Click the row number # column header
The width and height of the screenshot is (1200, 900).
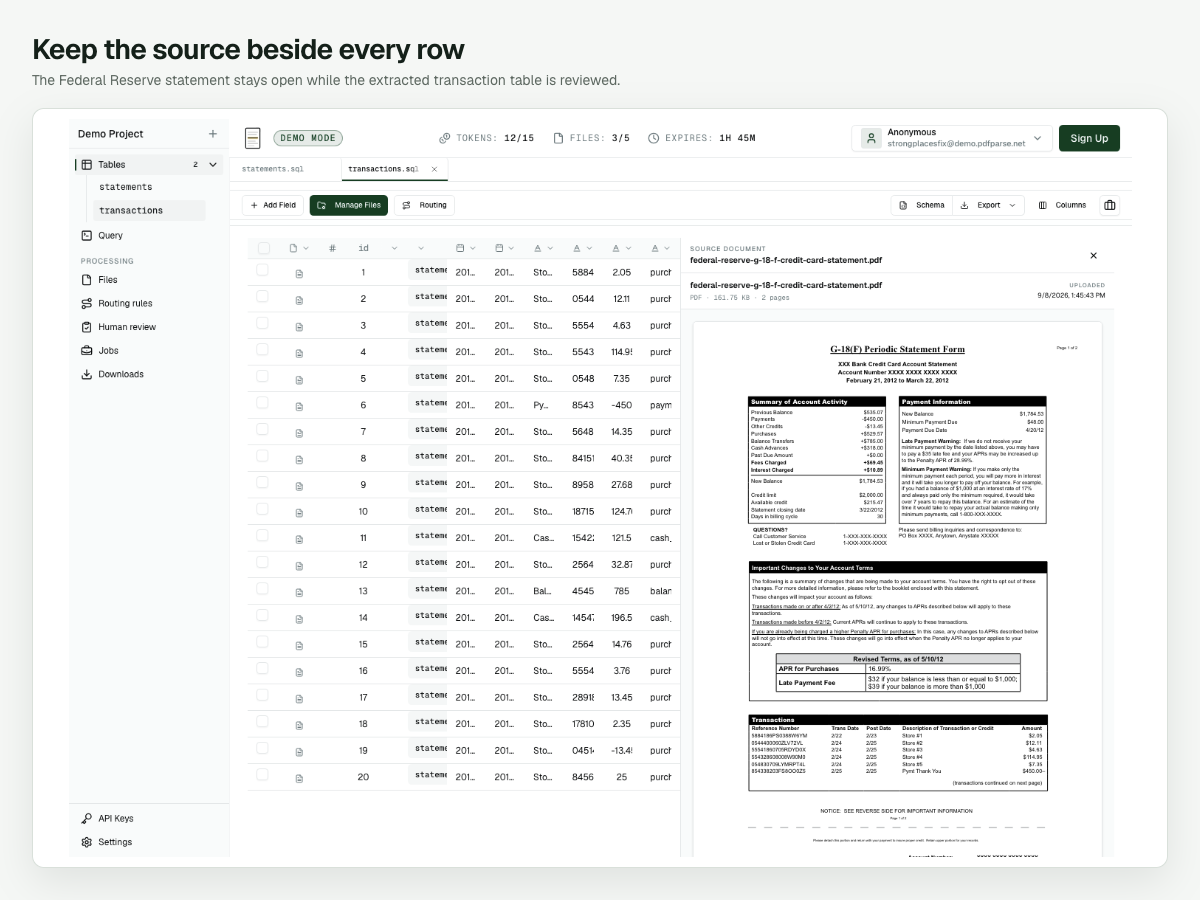tap(332, 248)
